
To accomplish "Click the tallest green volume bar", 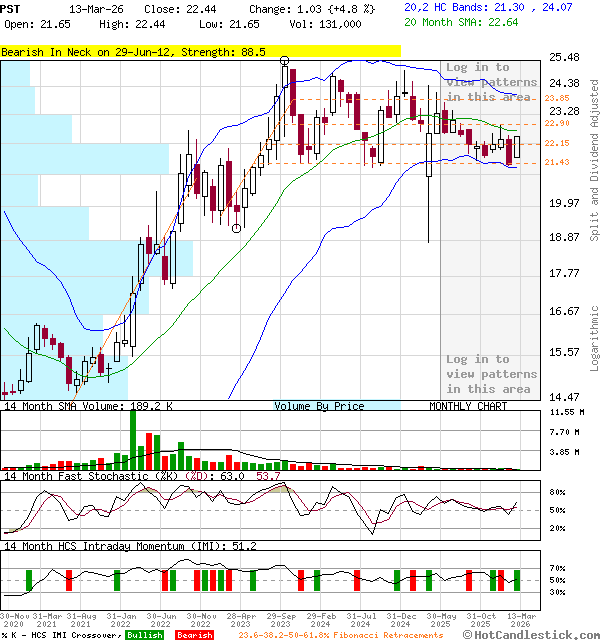I will point(132,440).
